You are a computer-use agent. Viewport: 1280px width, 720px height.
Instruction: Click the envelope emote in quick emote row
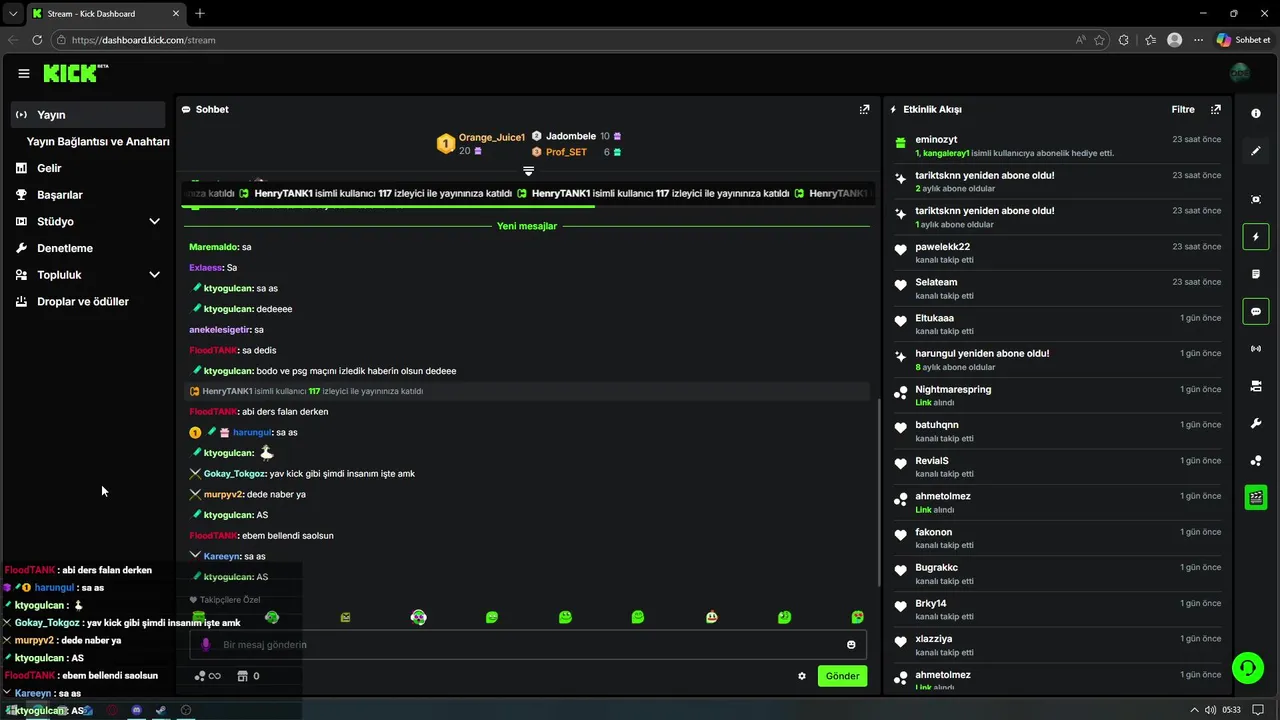tap(345, 617)
